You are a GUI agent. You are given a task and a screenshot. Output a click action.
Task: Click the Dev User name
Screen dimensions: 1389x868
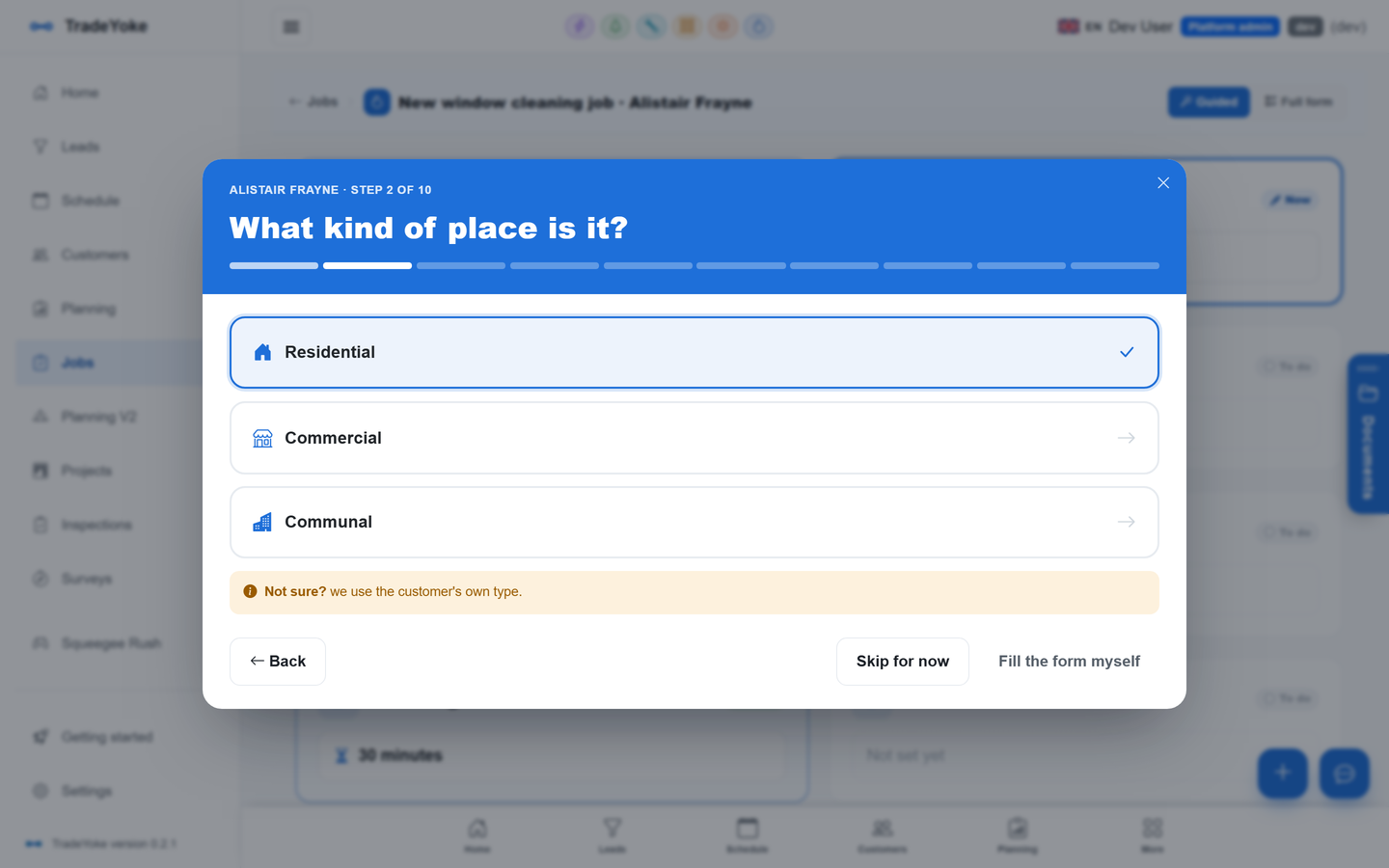1140,27
